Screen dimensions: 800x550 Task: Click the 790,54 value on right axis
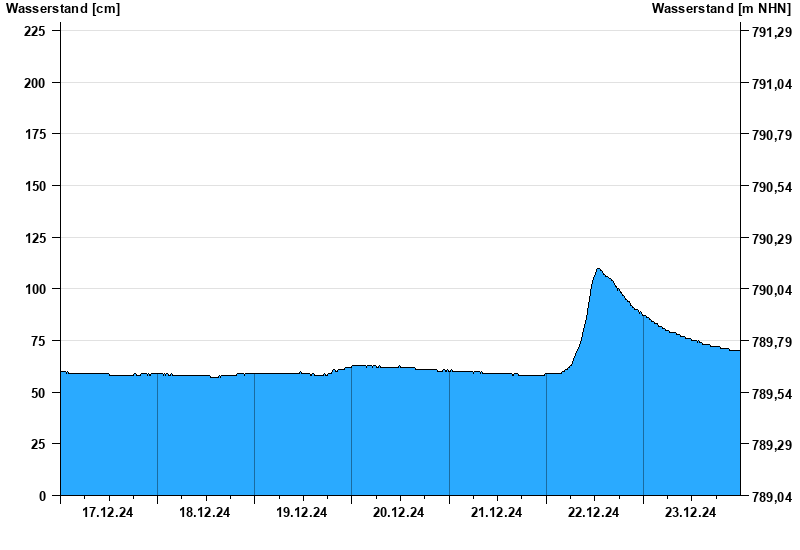(x=772, y=187)
